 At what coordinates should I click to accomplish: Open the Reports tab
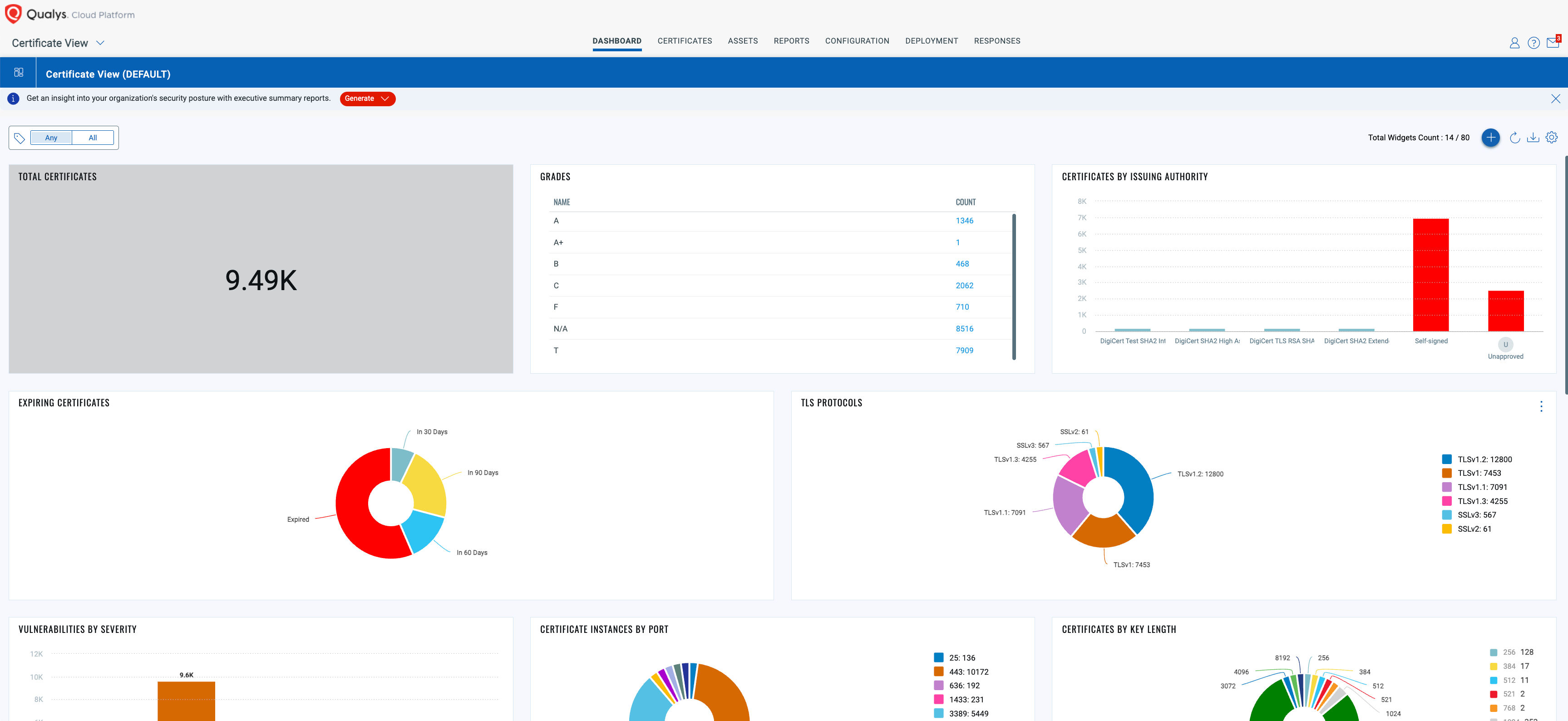click(x=791, y=41)
